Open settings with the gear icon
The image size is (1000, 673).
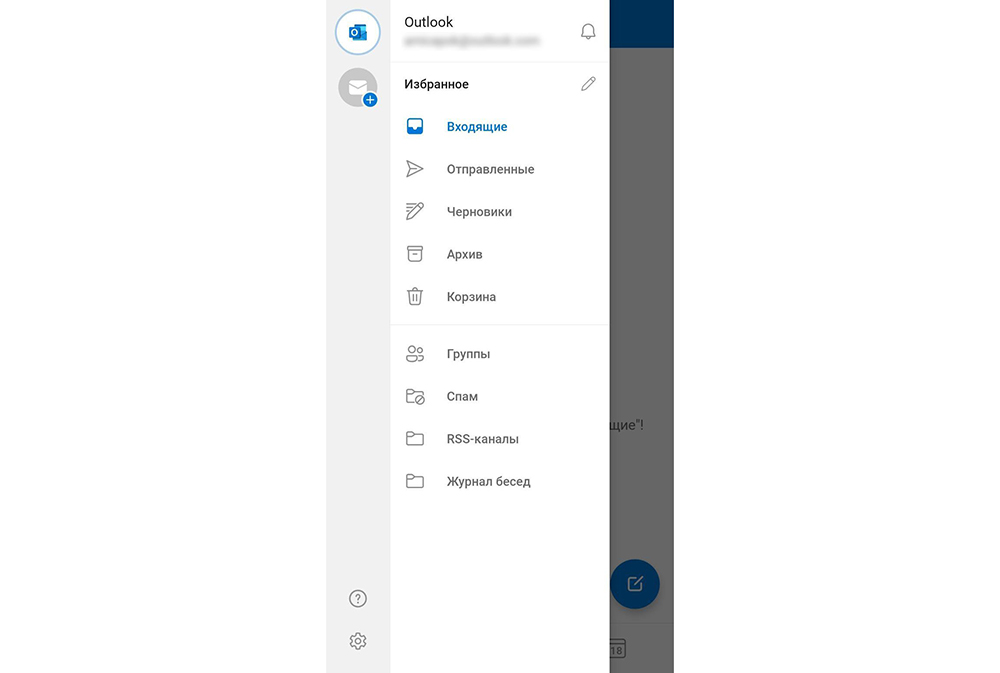(358, 641)
